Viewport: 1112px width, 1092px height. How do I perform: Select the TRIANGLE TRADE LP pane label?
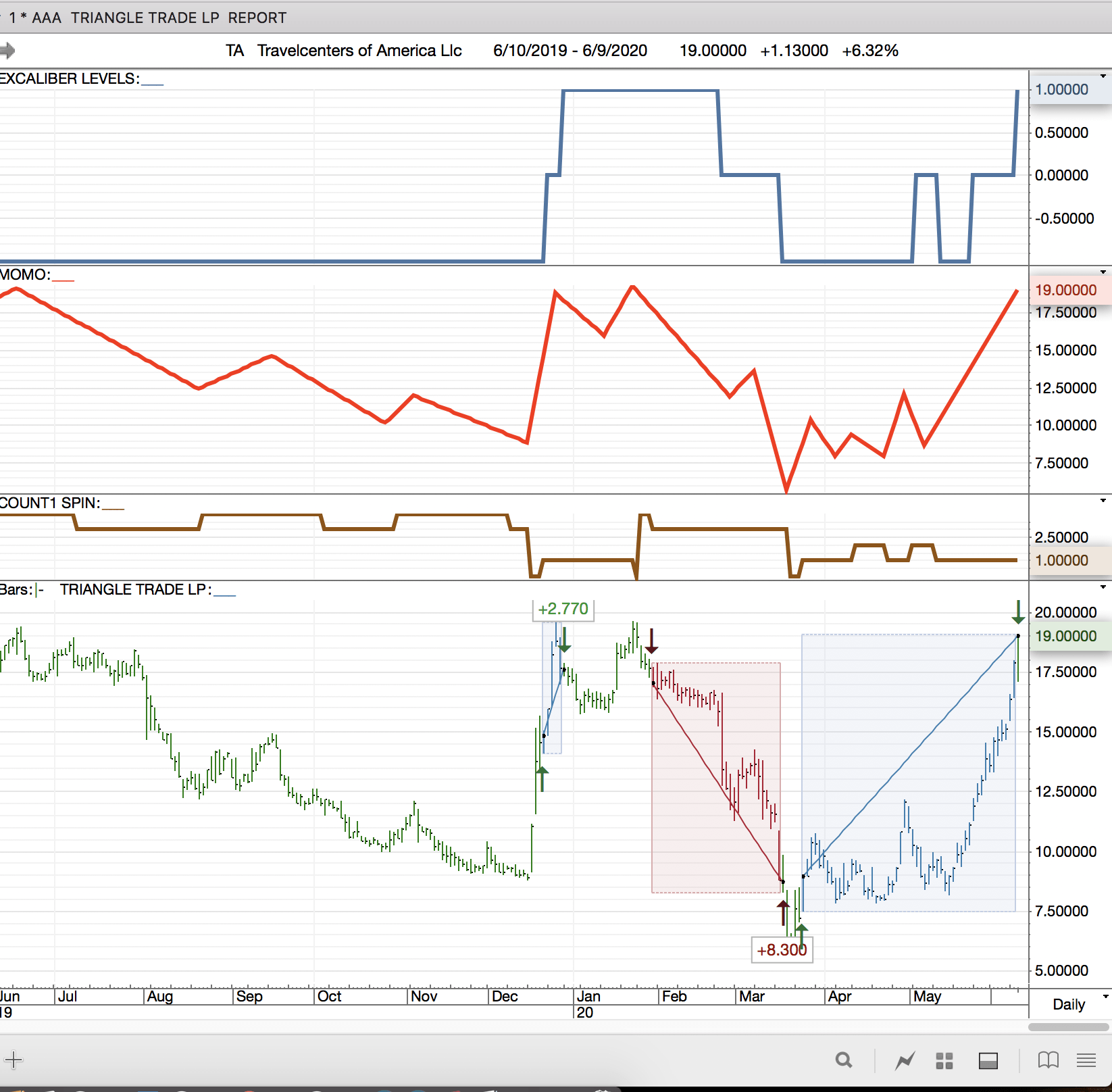click(x=136, y=589)
